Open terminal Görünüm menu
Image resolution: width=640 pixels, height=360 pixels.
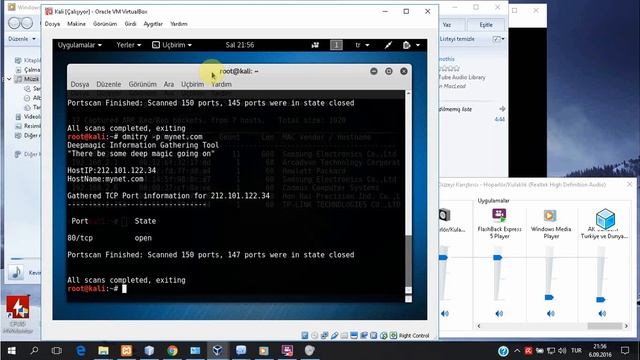142,84
